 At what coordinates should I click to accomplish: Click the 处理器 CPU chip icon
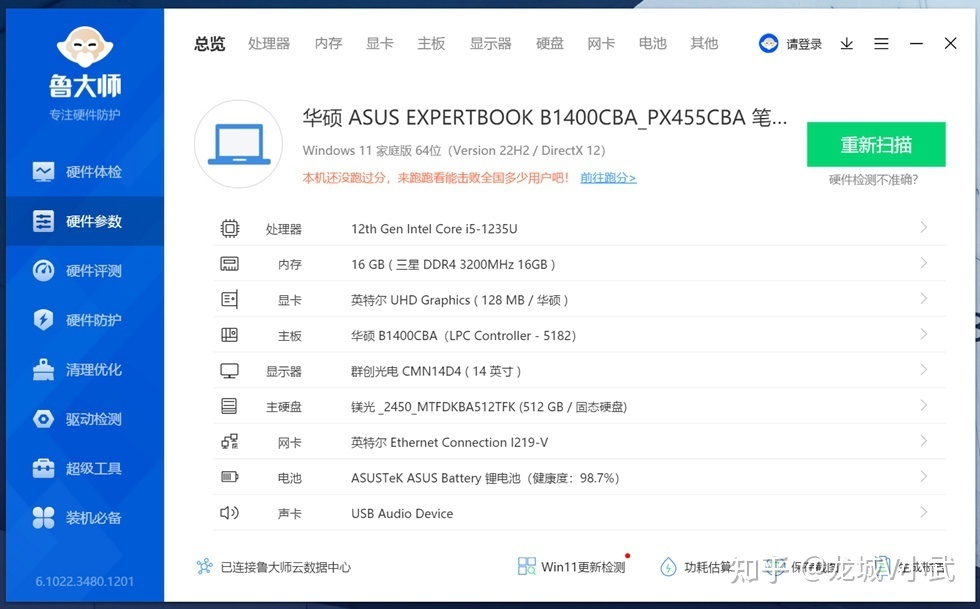tap(229, 228)
